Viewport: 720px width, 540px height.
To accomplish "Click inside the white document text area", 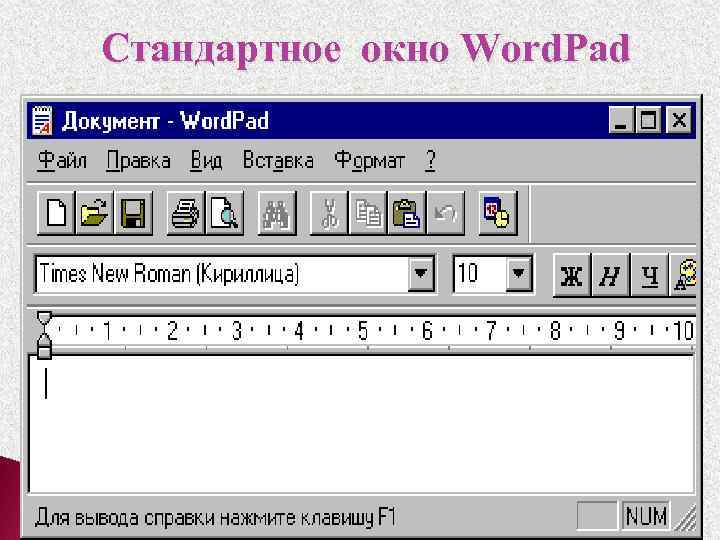I will click(x=362, y=425).
